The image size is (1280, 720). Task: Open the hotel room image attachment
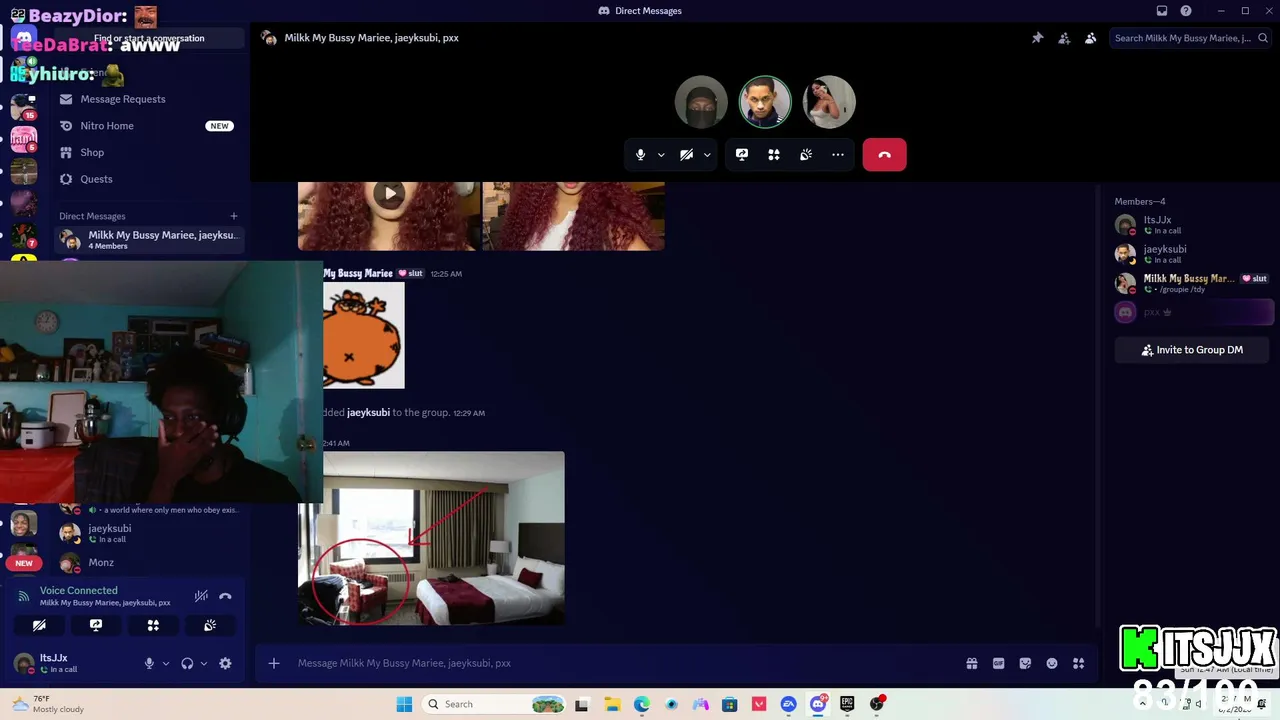pos(431,538)
